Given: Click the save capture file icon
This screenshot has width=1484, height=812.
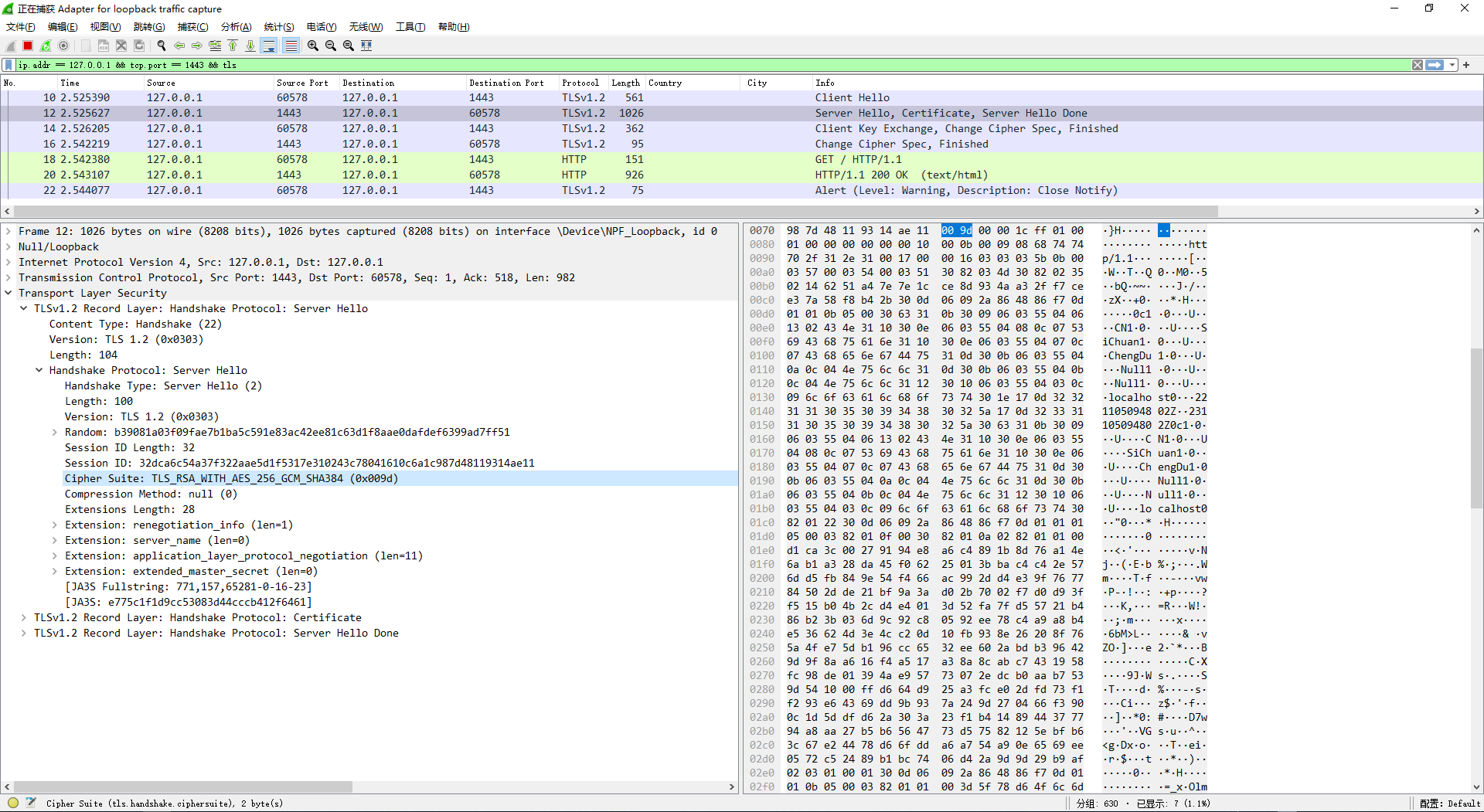Looking at the screenshot, I should click(x=103, y=46).
